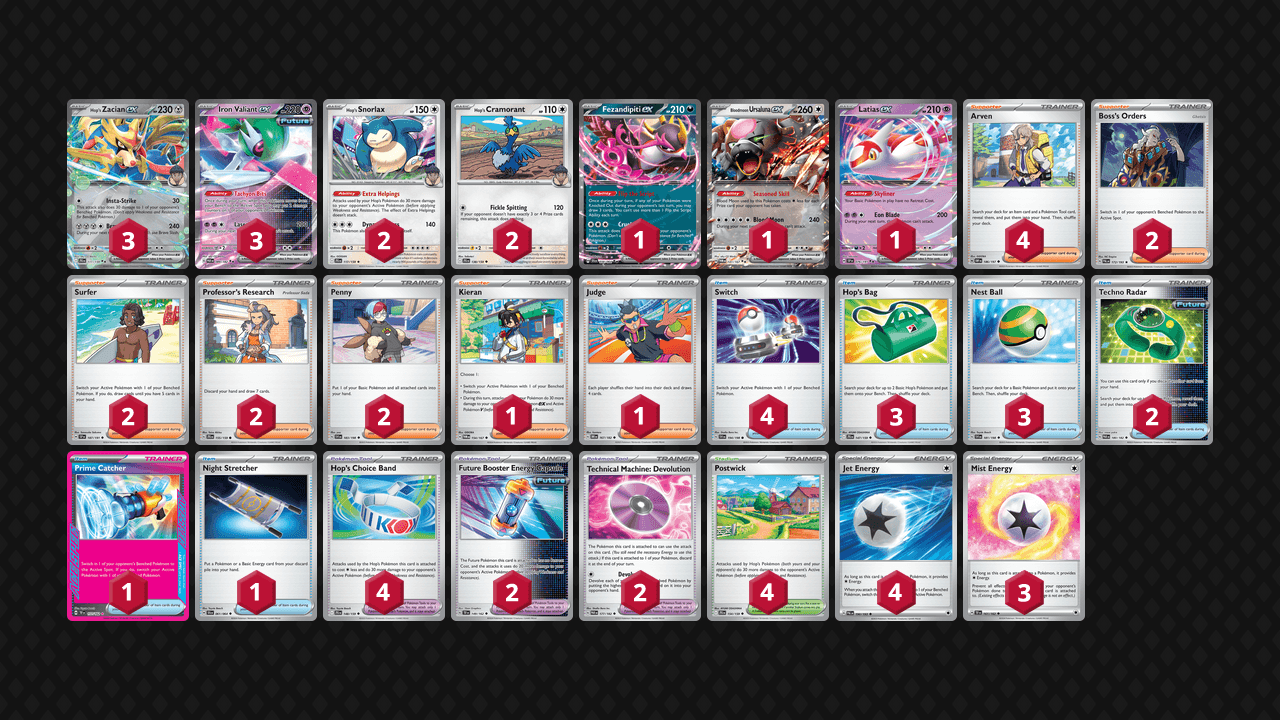Screen dimensions: 1280x720
Task: View the Hop's Bag item card
Action: click(896, 360)
